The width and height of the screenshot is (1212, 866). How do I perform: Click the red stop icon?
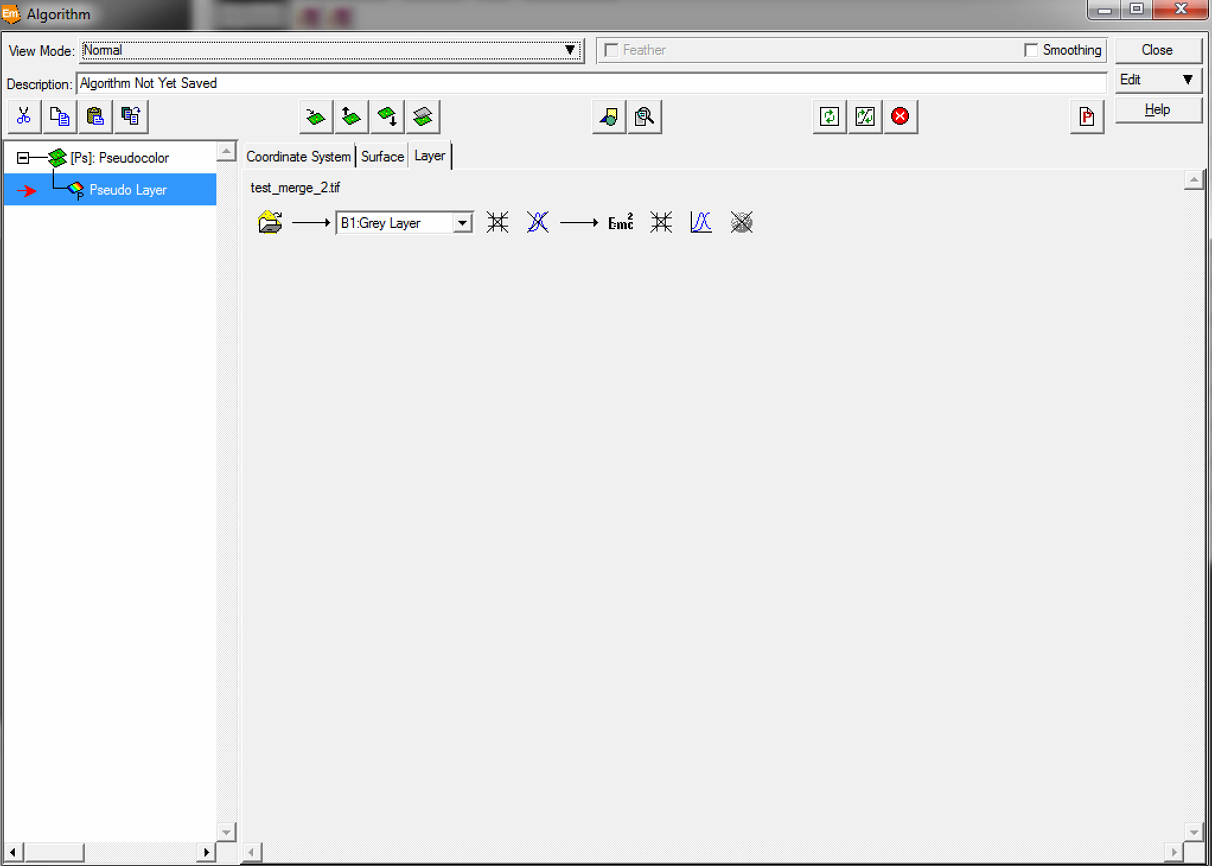pos(900,117)
